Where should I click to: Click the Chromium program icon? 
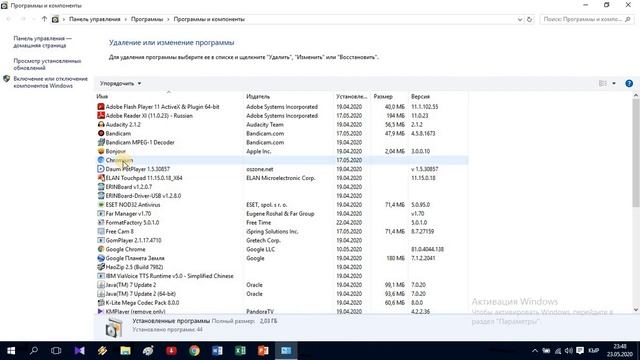pyautogui.click(x=101, y=160)
